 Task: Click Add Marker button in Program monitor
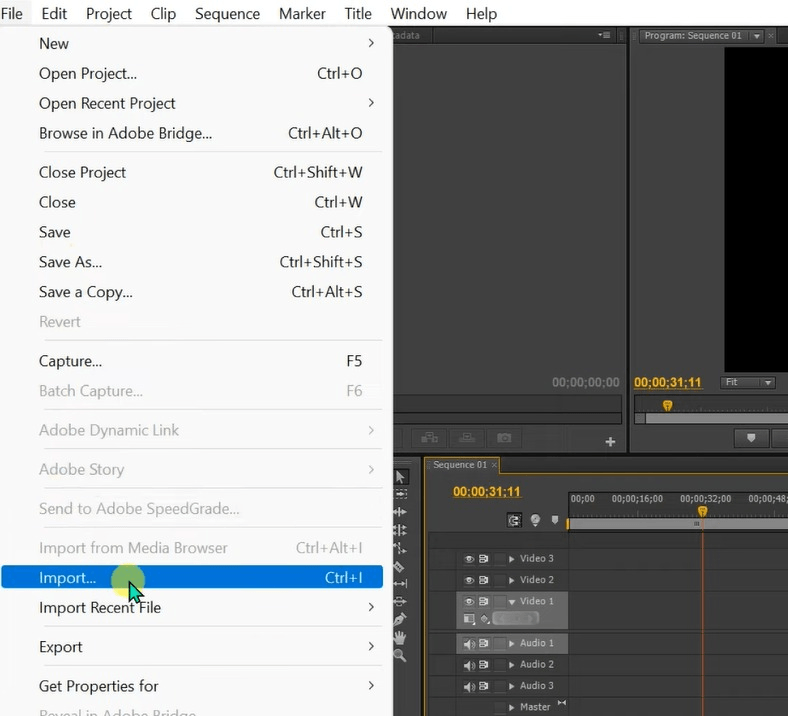751,438
